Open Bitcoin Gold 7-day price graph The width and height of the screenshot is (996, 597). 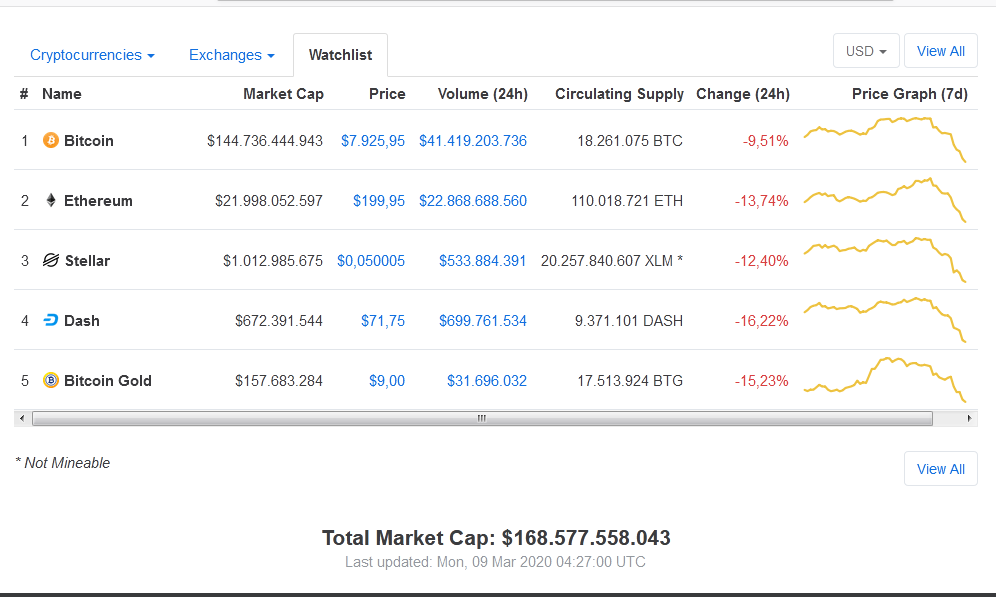click(x=885, y=380)
